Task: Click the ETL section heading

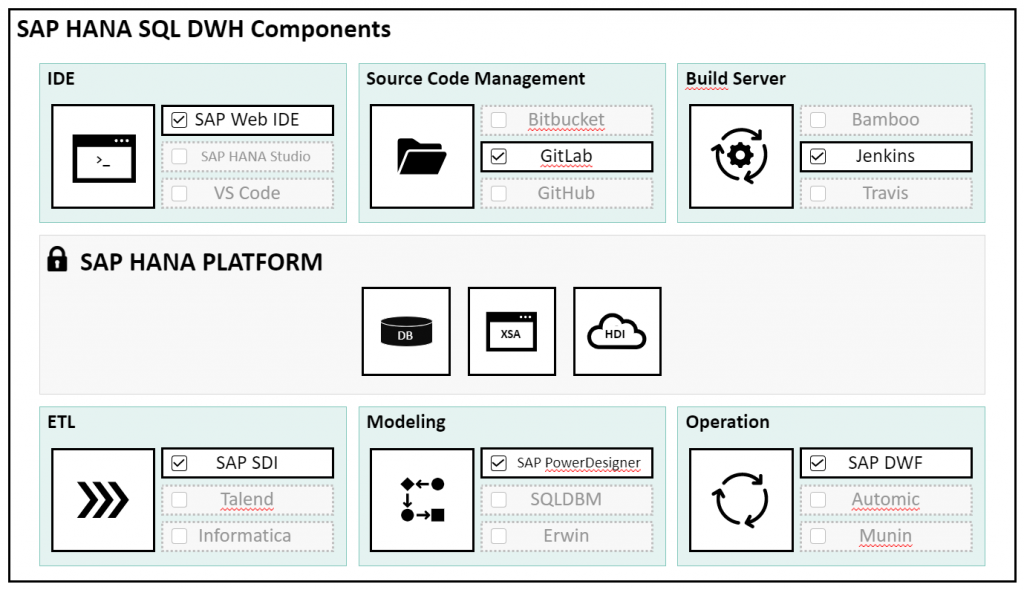Action: (61, 422)
